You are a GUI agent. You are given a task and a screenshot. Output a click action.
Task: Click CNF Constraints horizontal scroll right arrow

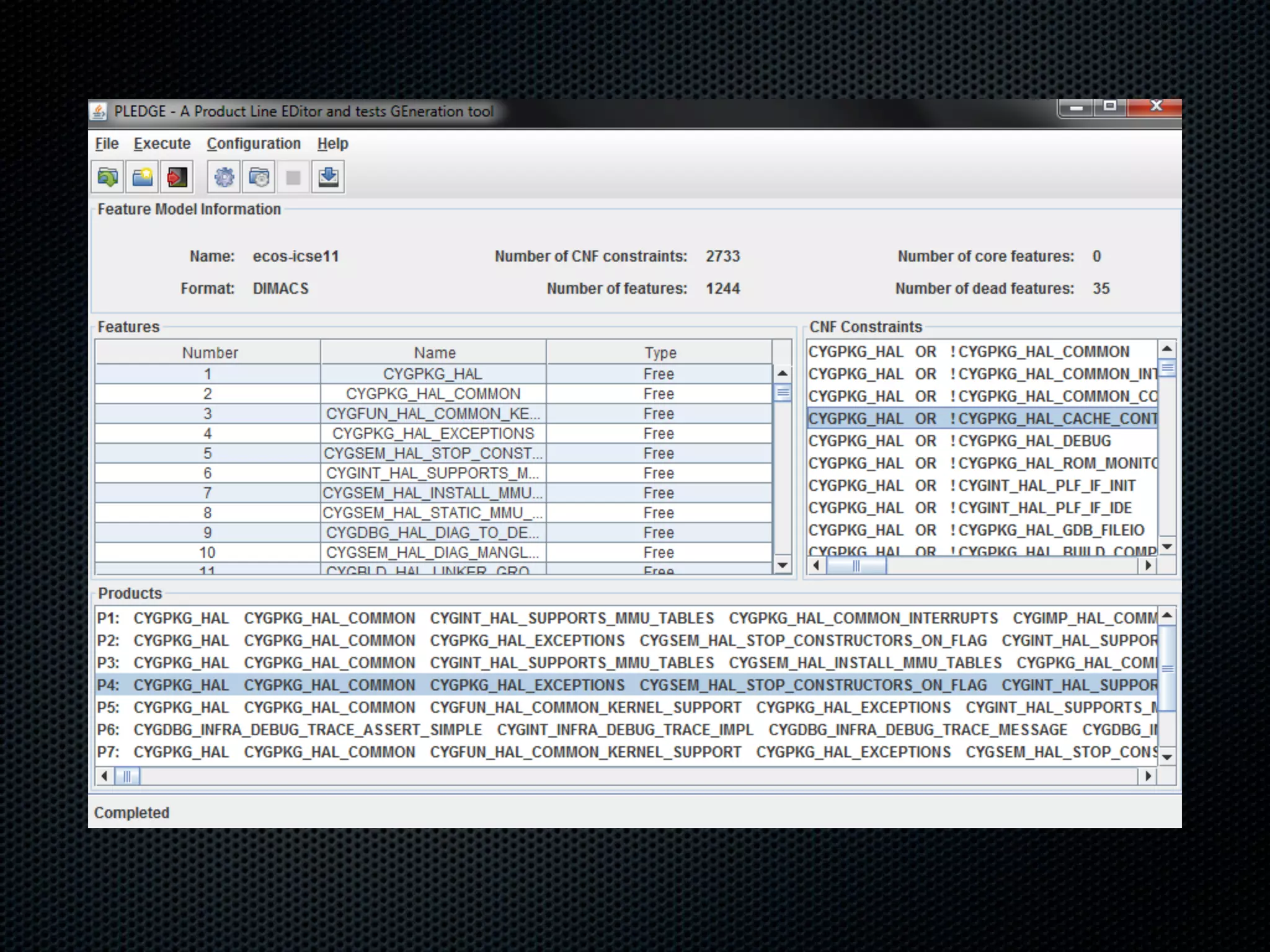click(1148, 565)
